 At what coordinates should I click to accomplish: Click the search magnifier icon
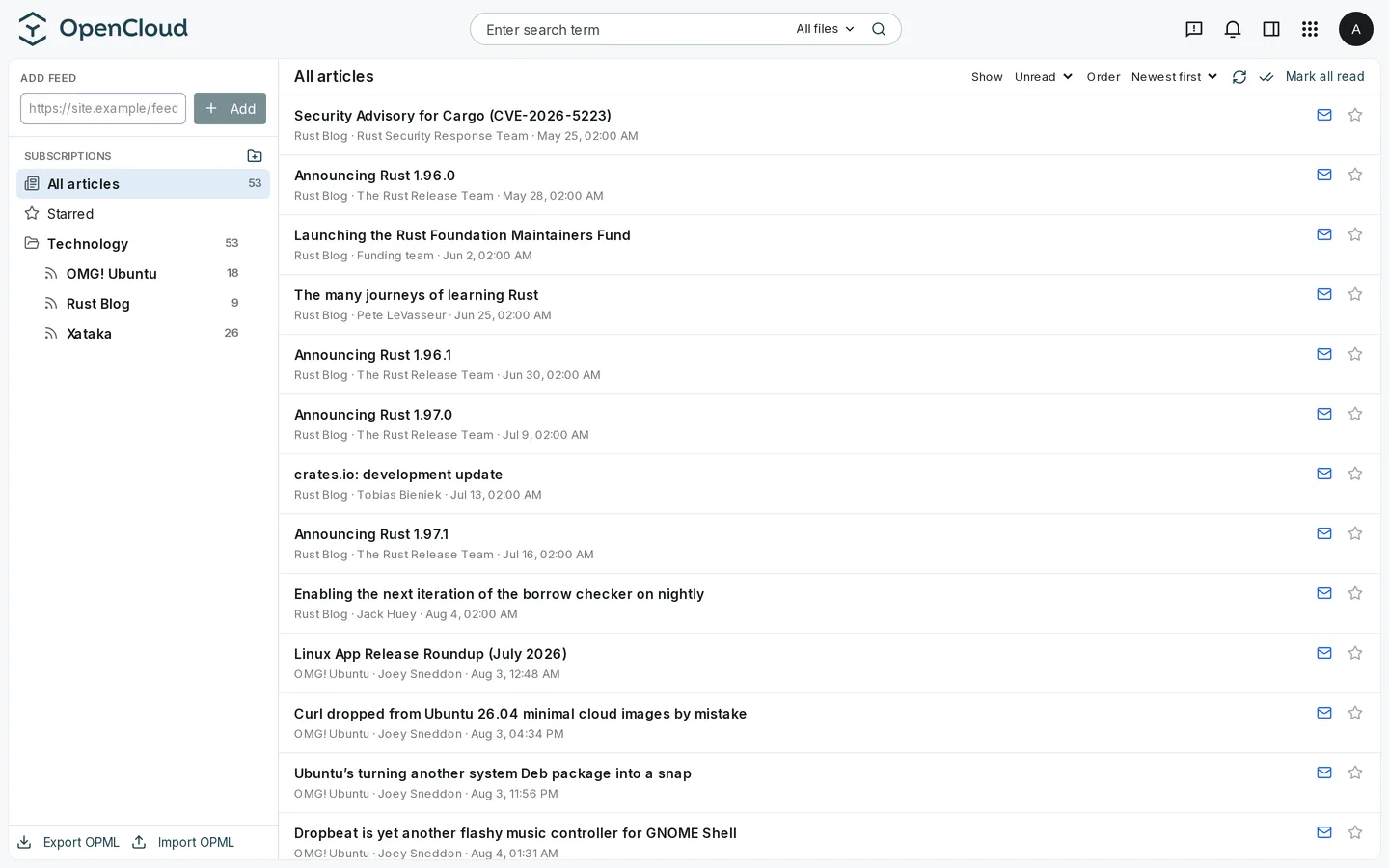(x=879, y=29)
